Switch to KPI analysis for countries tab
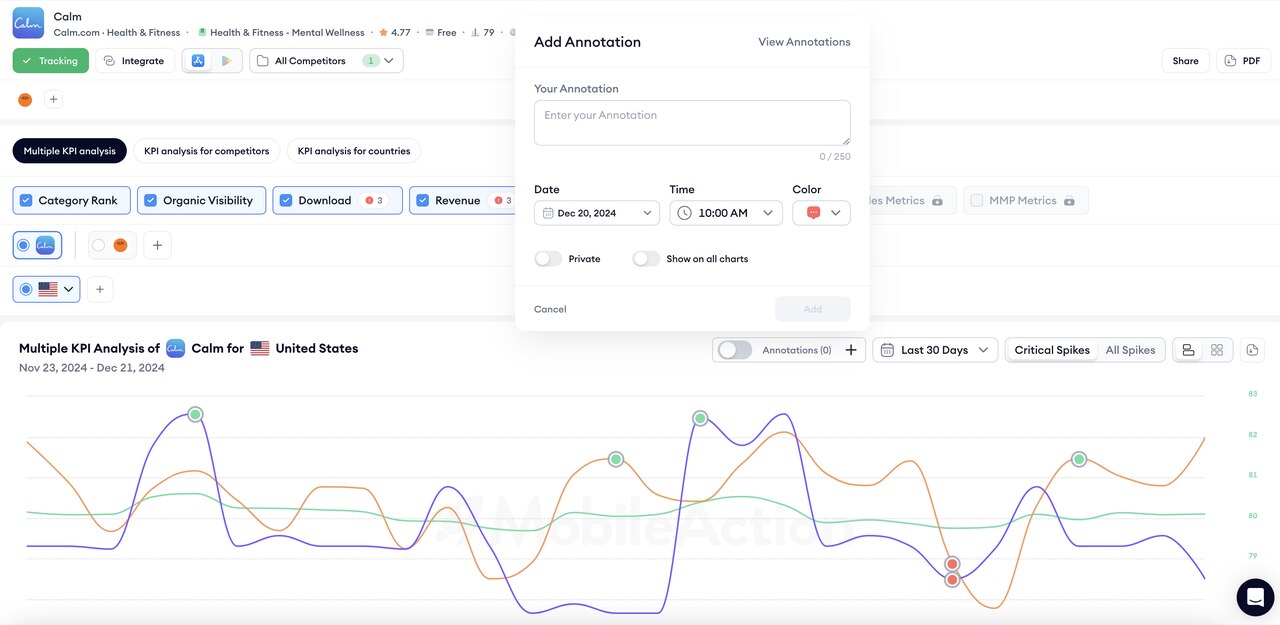Viewport: 1280px width, 625px height. tap(354, 151)
